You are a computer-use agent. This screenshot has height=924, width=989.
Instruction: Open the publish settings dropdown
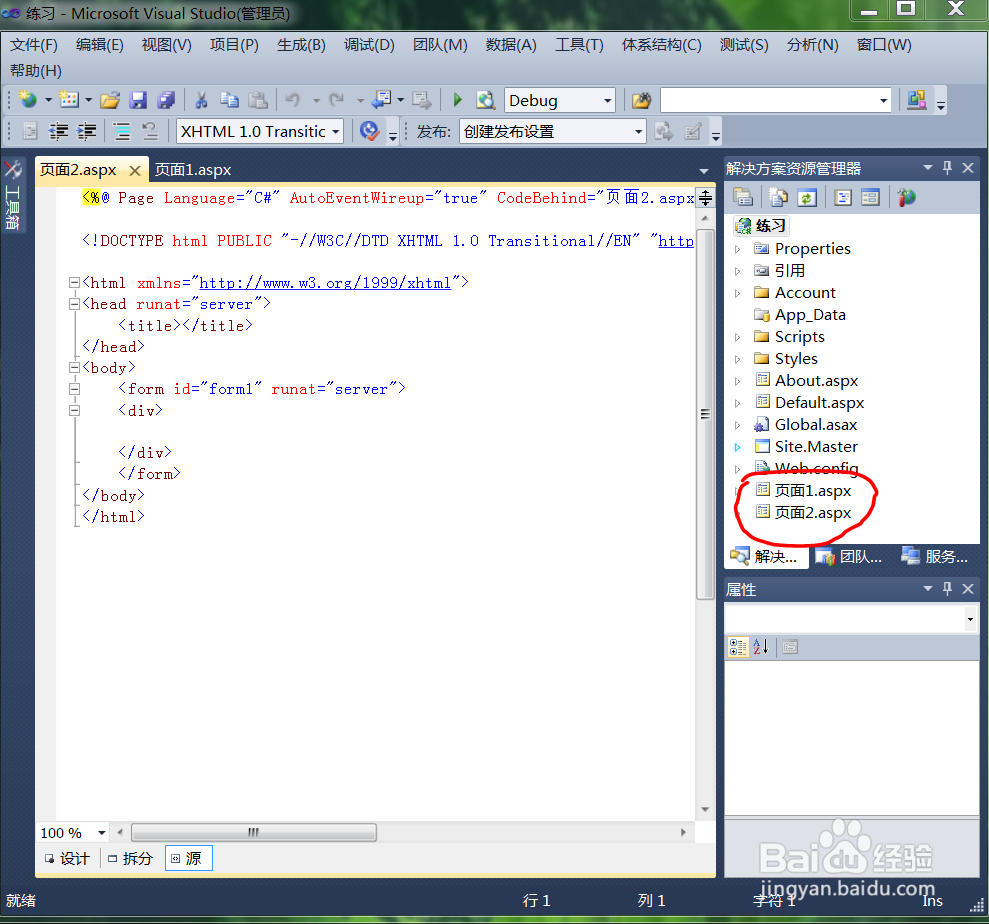point(638,132)
